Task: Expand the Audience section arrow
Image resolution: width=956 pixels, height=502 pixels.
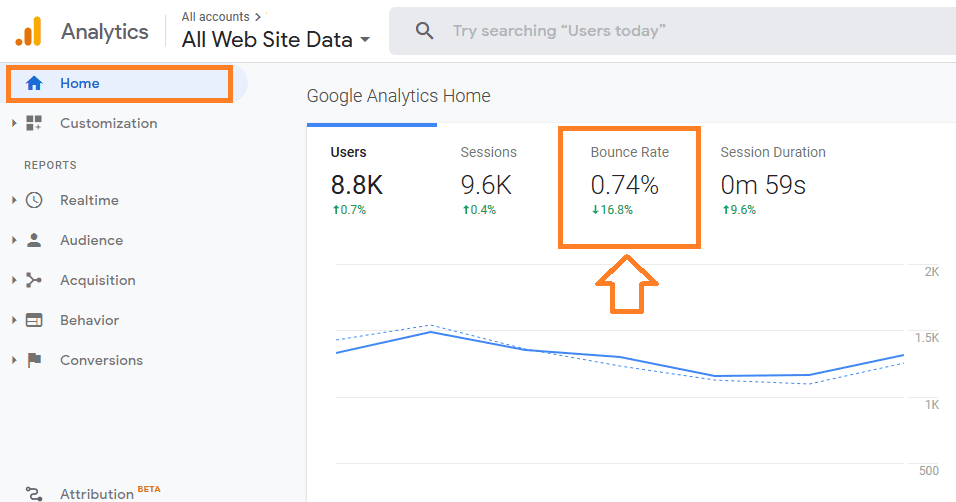Action: click(13, 240)
